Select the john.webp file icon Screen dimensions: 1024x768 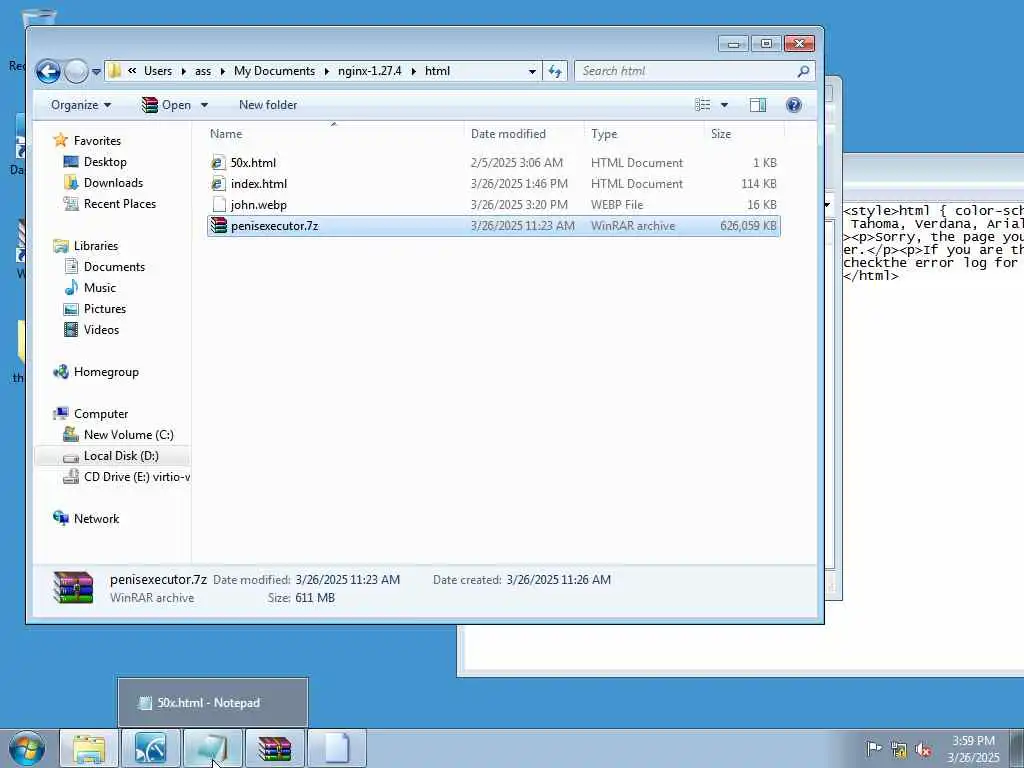(219, 204)
